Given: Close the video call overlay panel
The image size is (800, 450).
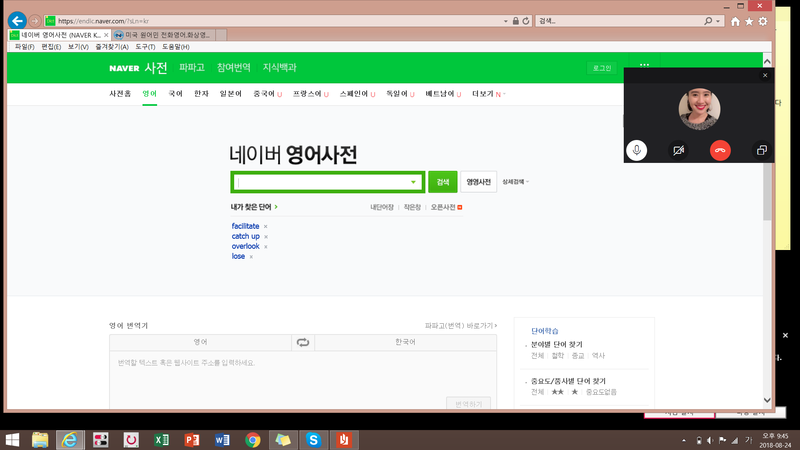Looking at the screenshot, I should click(x=765, y=76).
